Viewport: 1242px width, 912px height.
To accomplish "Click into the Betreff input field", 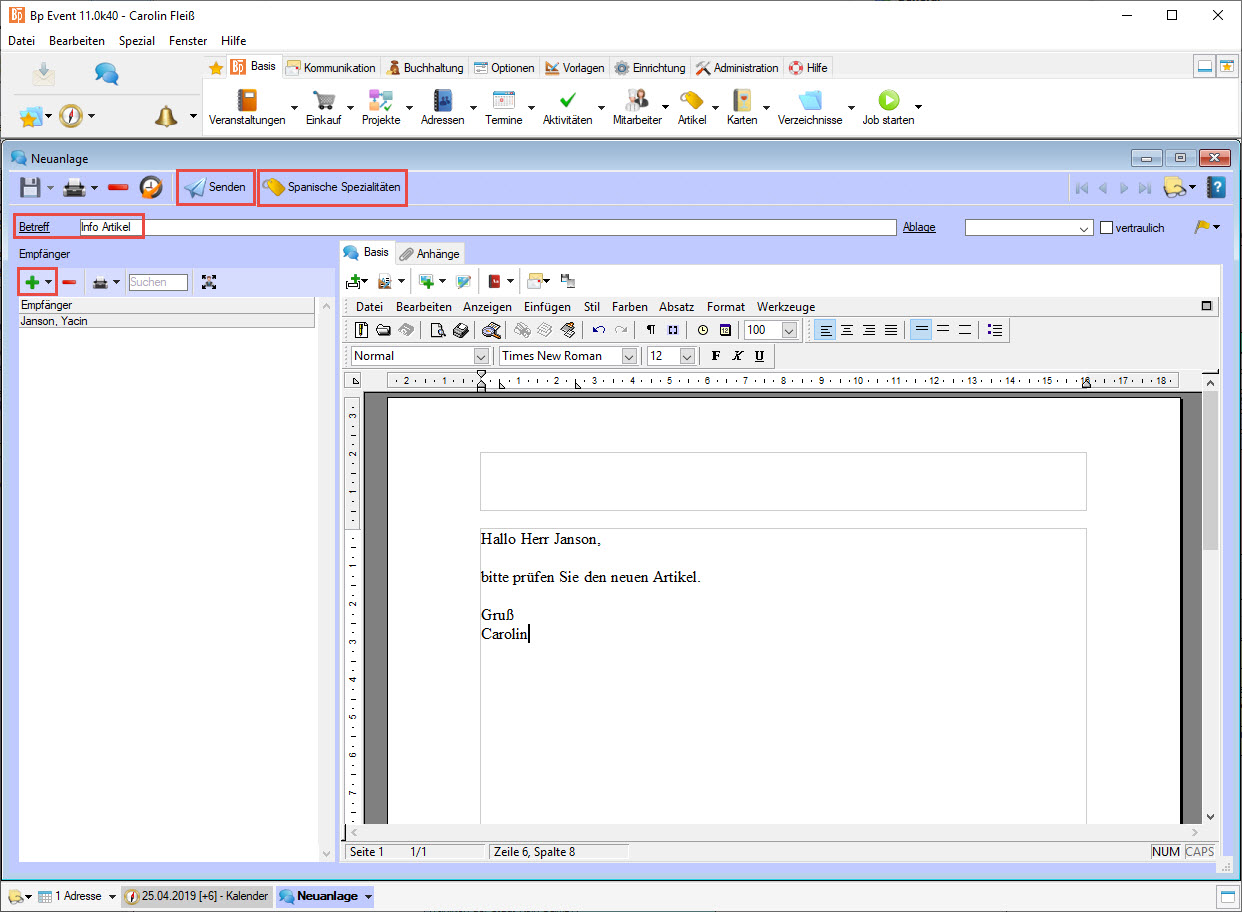I will 500,228.
